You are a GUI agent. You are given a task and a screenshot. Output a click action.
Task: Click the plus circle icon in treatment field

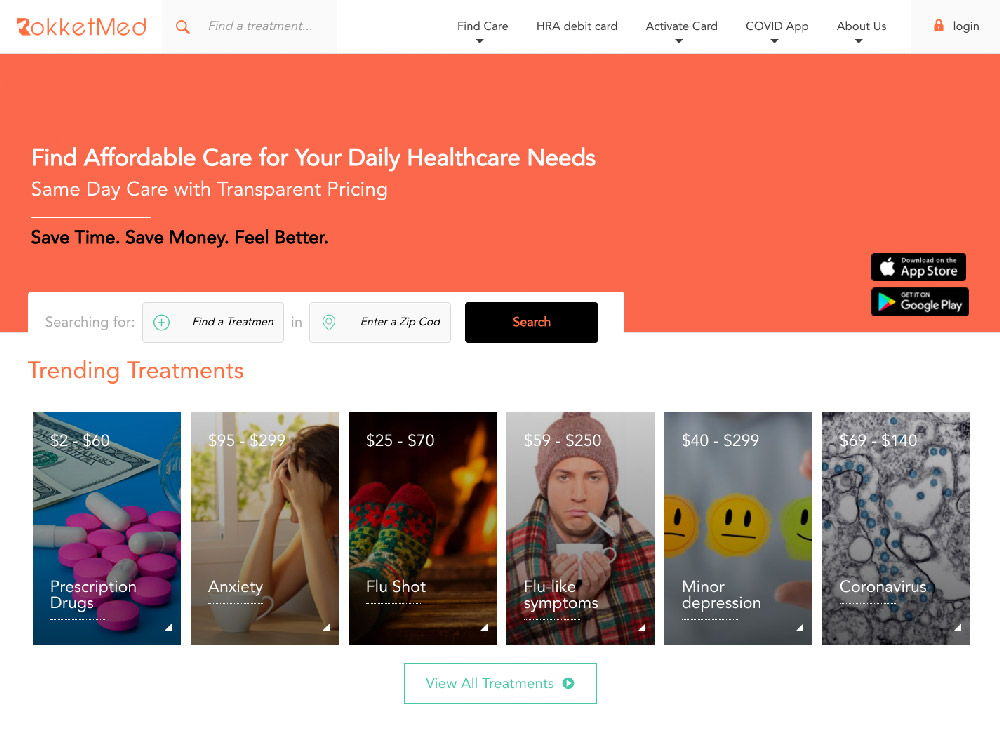click(x=161, y=322)
